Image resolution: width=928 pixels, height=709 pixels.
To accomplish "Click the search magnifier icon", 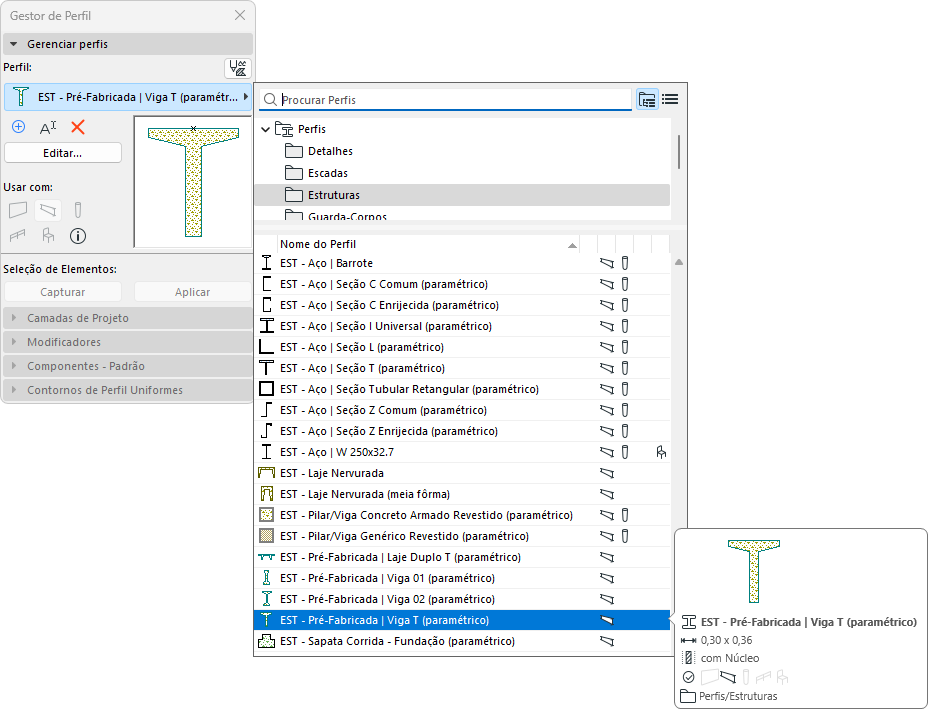I will coord(270,99).
